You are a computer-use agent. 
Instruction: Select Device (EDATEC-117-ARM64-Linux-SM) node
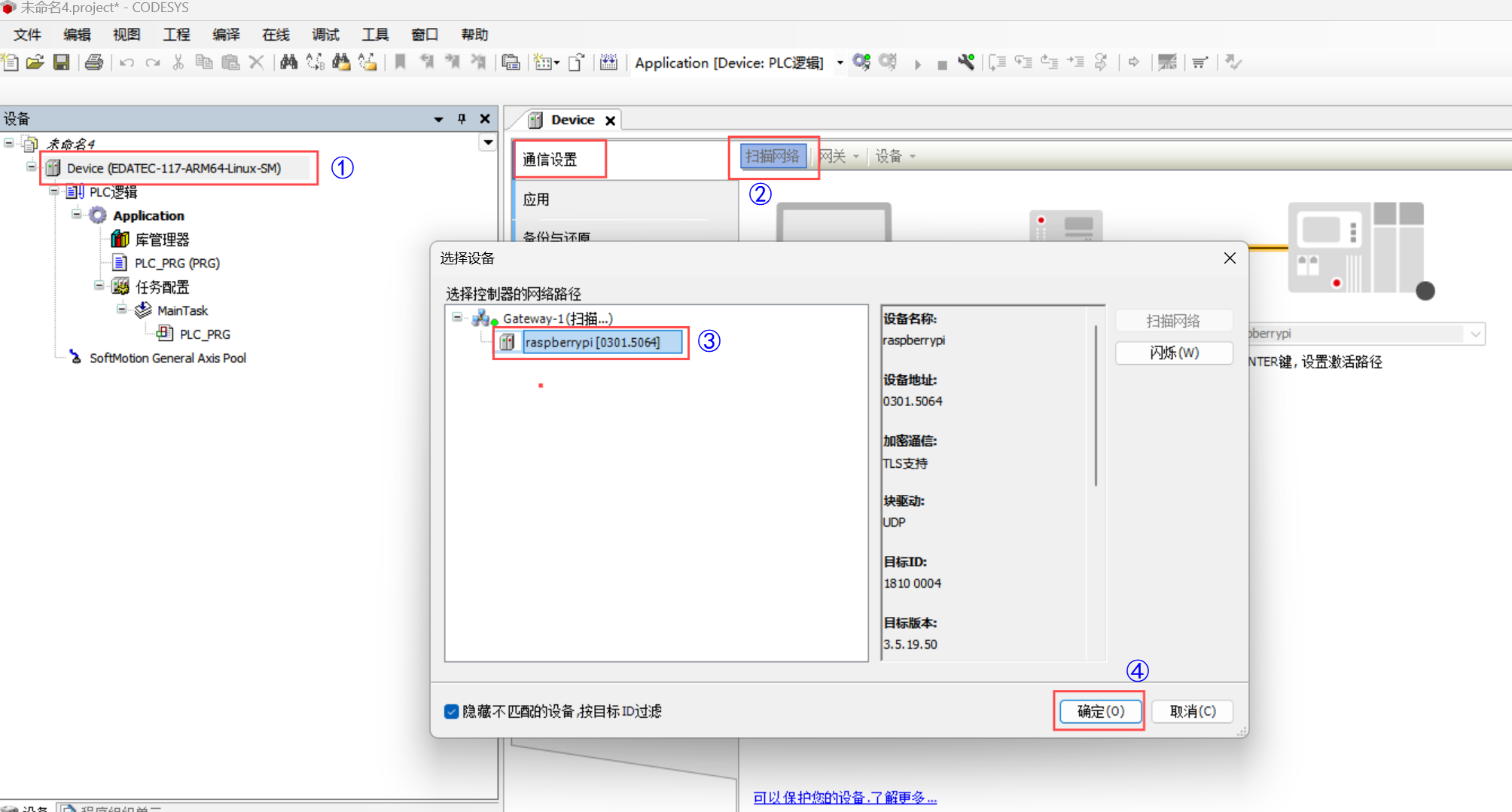tap(174, 168)
